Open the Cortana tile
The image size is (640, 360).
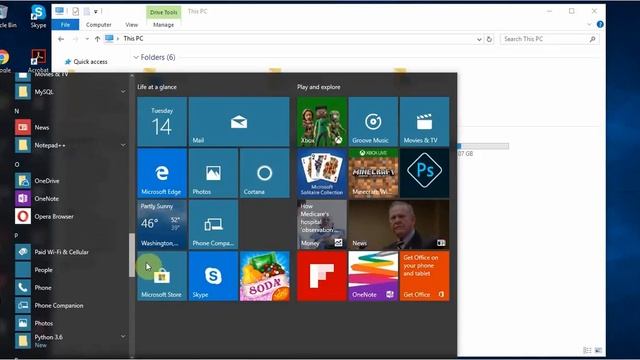264,173
